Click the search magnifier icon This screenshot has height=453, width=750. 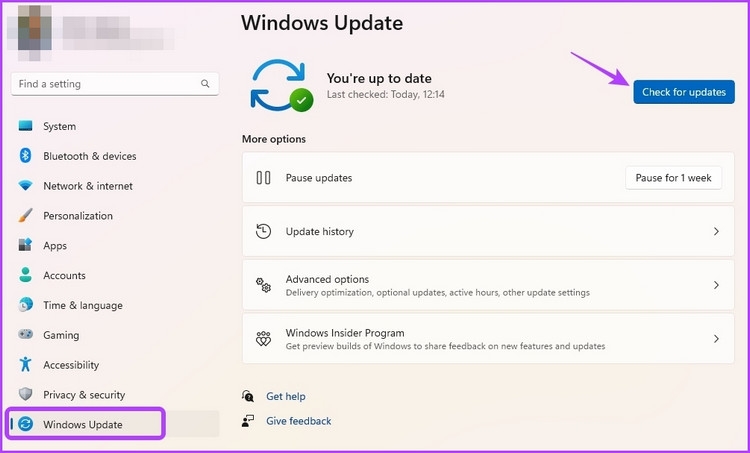(x=205, y=84)
